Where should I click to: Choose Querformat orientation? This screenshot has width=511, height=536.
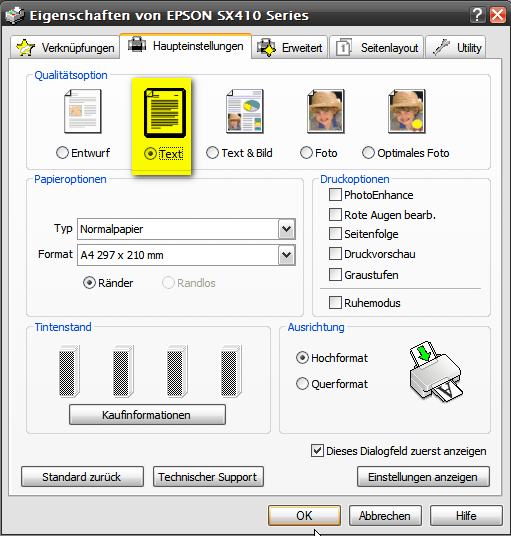click(302, 384)
